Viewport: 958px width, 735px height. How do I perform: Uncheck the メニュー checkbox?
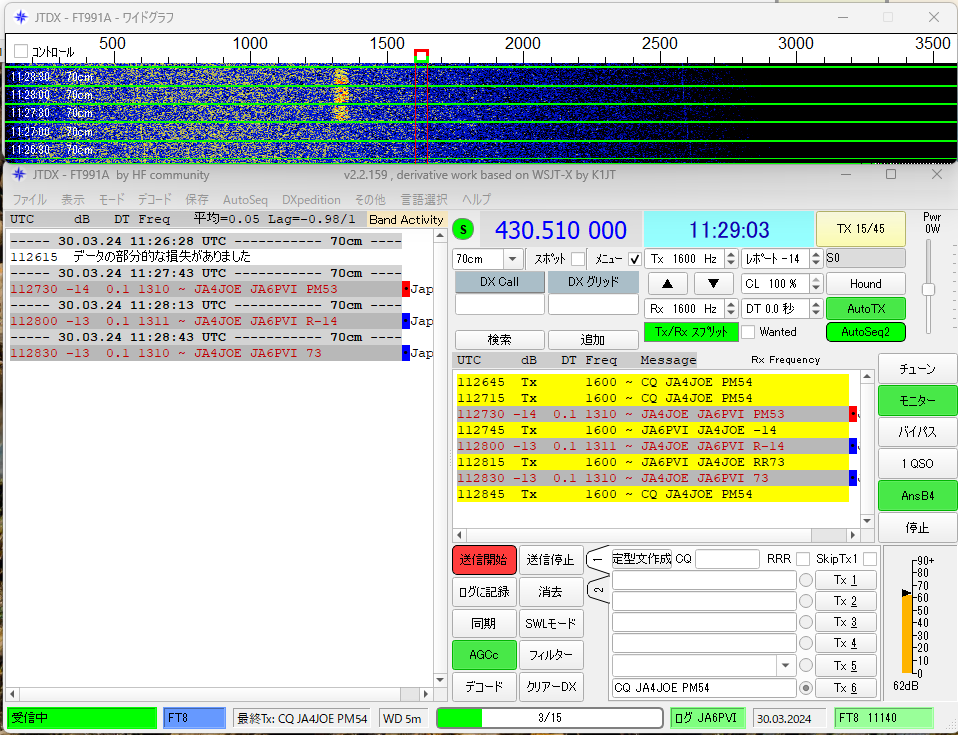[x=634, y=259]
